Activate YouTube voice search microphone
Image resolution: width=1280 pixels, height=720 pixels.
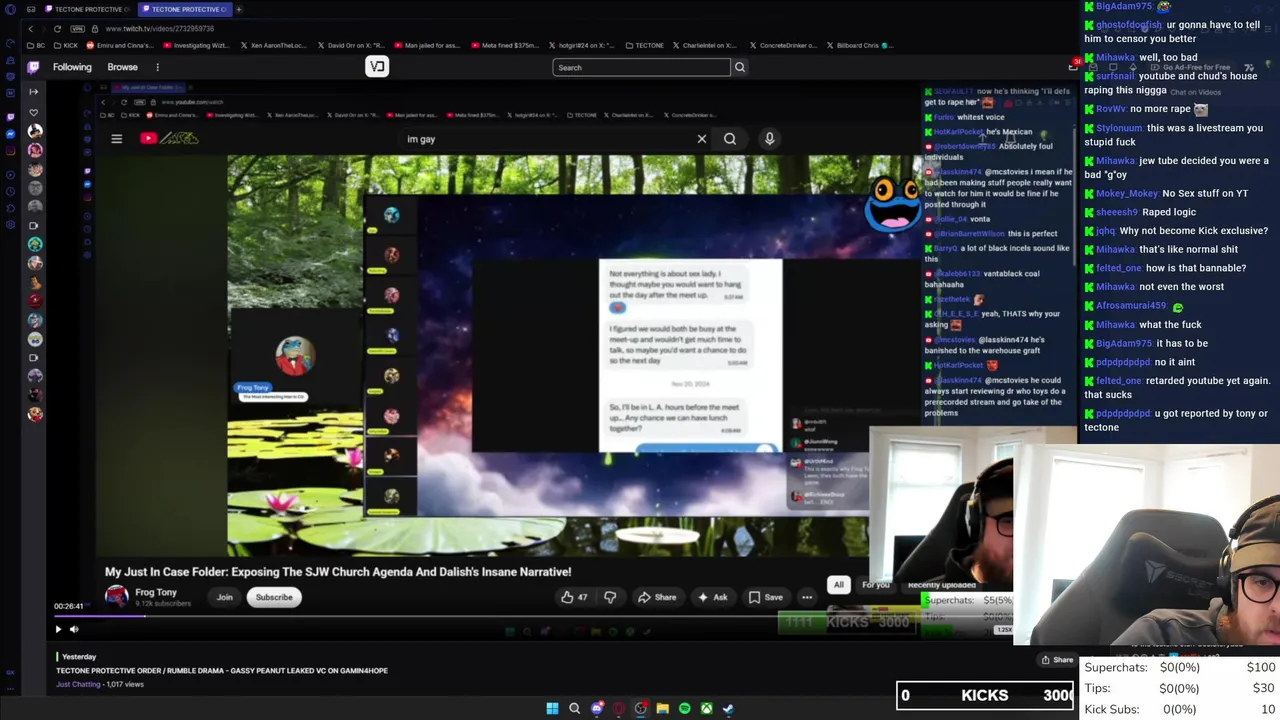coord(769,139)
